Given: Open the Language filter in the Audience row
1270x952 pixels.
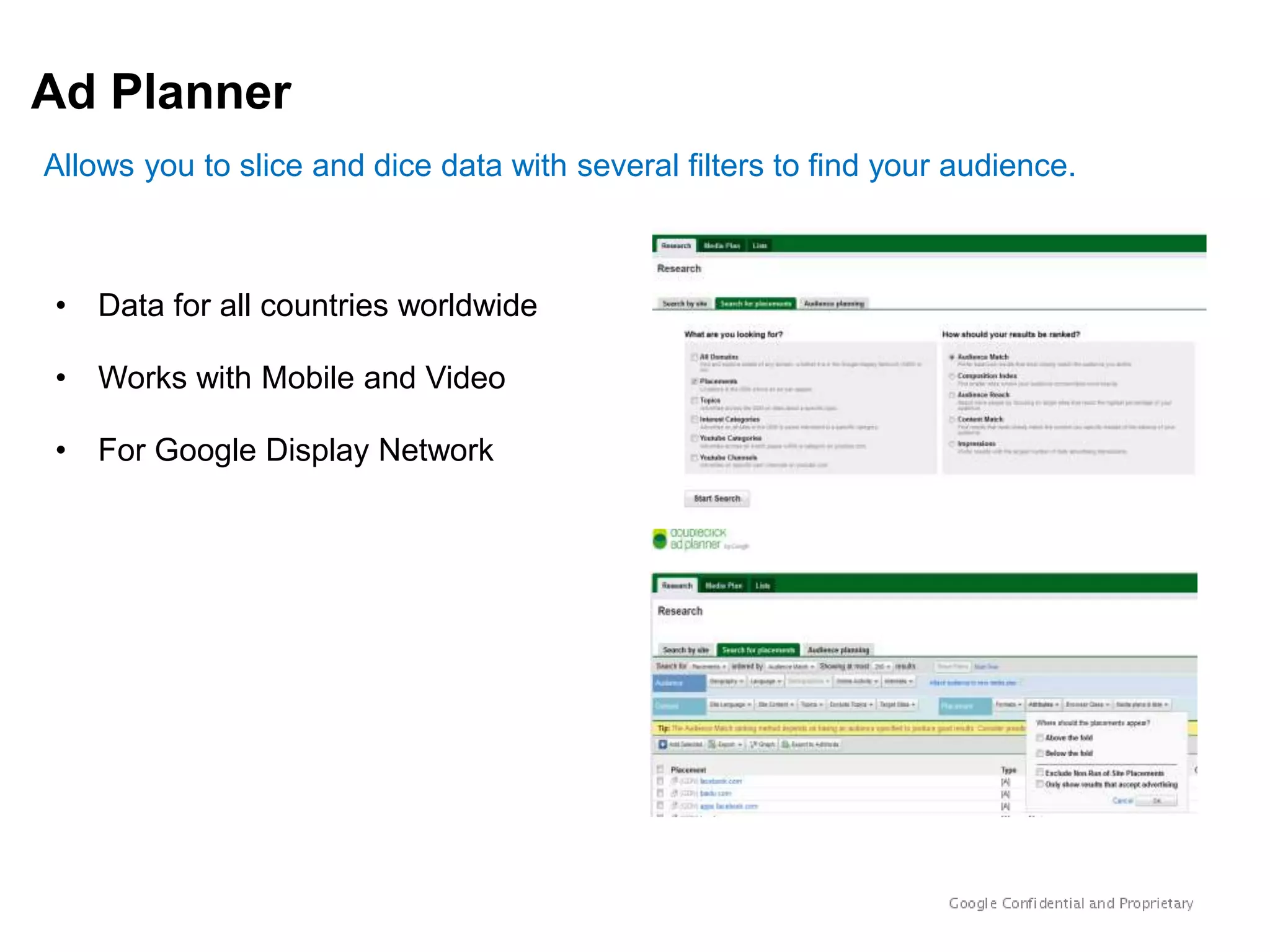Looking at the screenshot, I should pos(766,681).
